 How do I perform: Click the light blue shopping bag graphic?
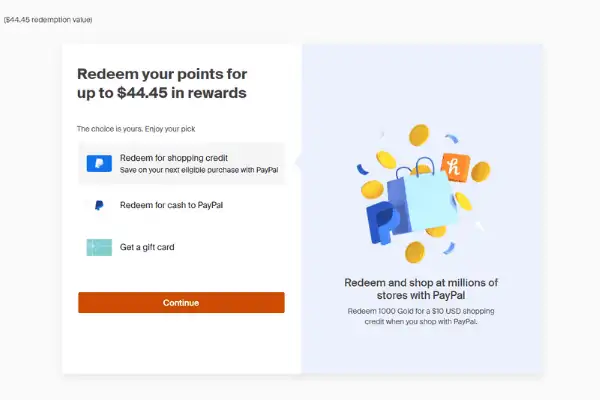[x=429, y=199]
